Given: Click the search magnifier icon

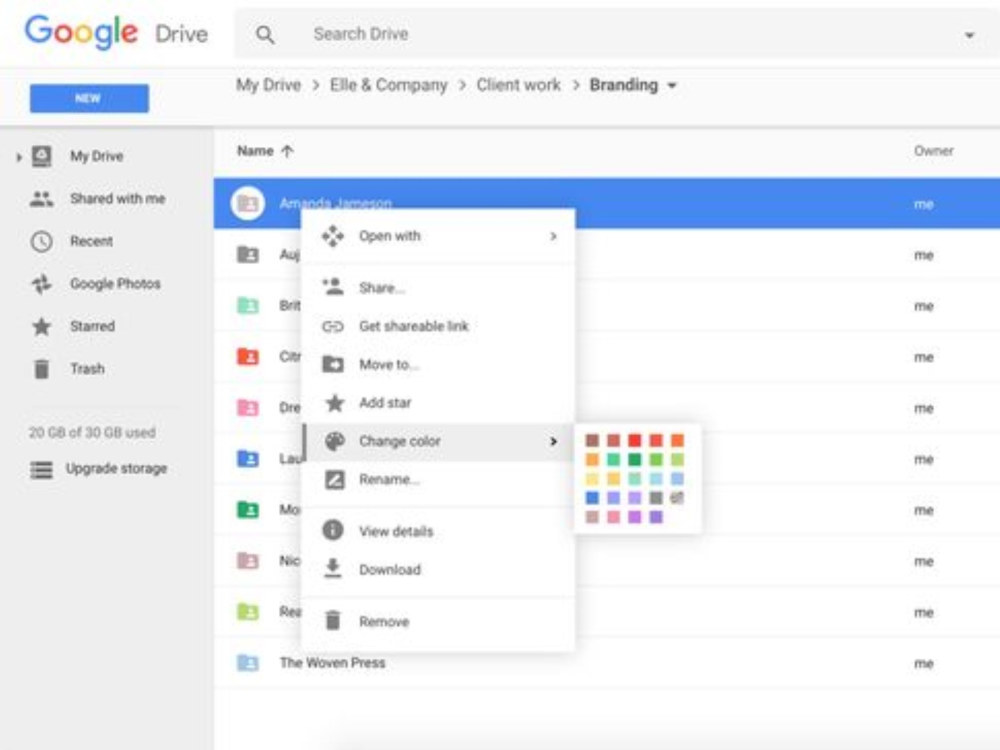Looking at the screenshot, I should pyautogui.click(x=265, y=34).
